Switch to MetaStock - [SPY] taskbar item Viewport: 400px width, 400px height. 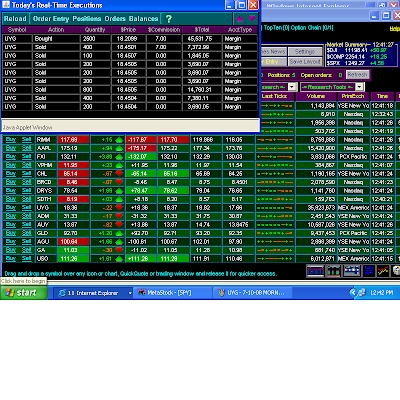tap(173, 293)
